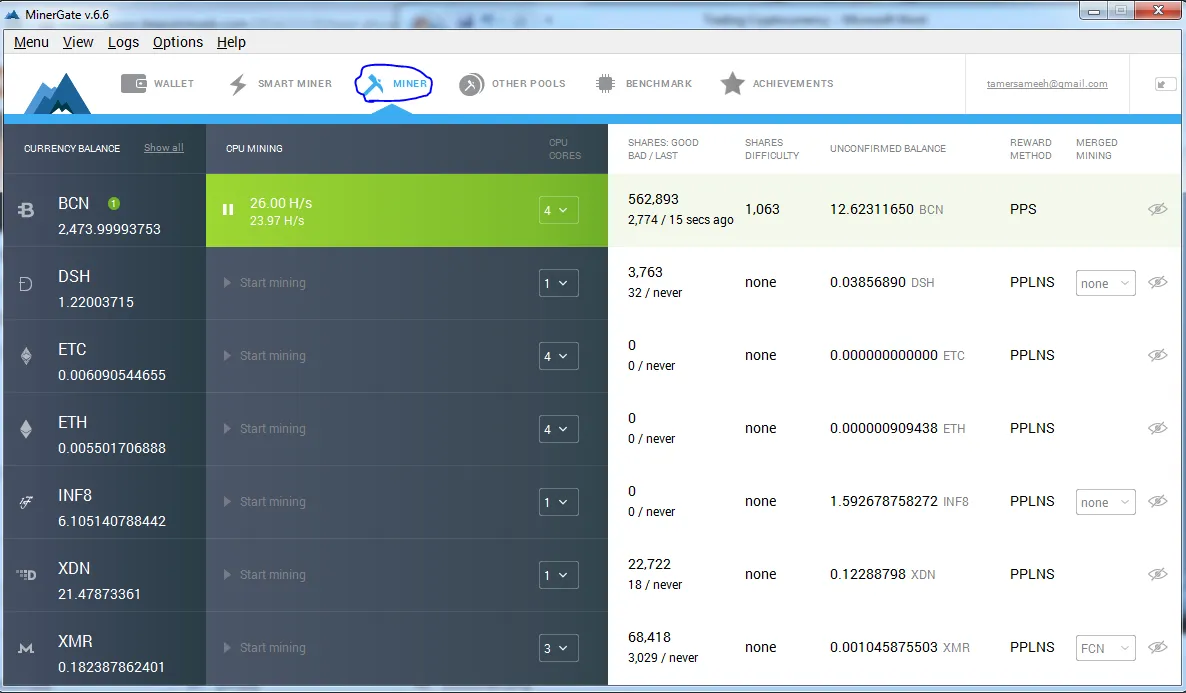Click BCN unconfirmed balance 12.62311650
This screenshot has width=1186, height=693.
[871, 210]
